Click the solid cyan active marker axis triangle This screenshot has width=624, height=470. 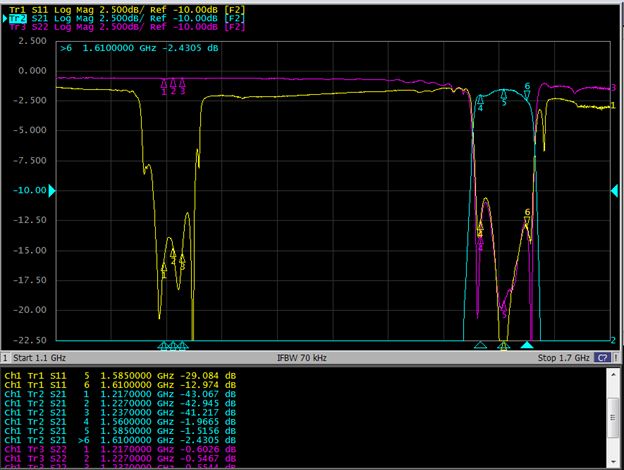(x=527, y=345)
